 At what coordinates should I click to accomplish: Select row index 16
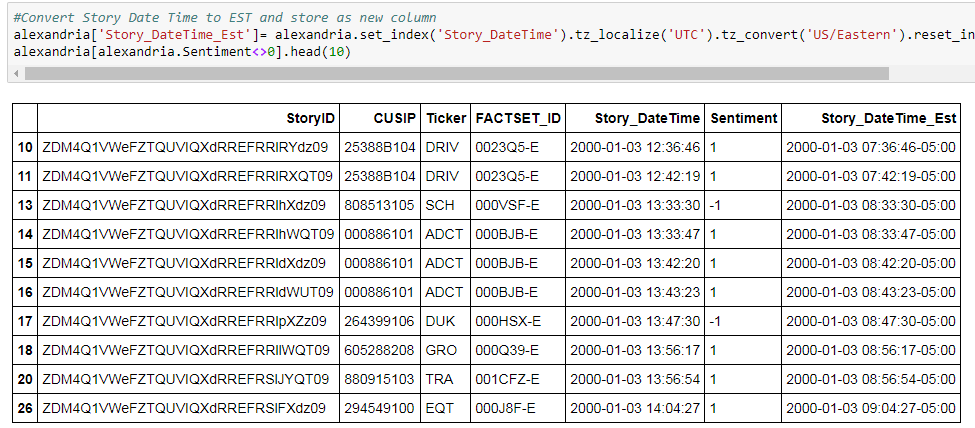(x=25, y=292)
